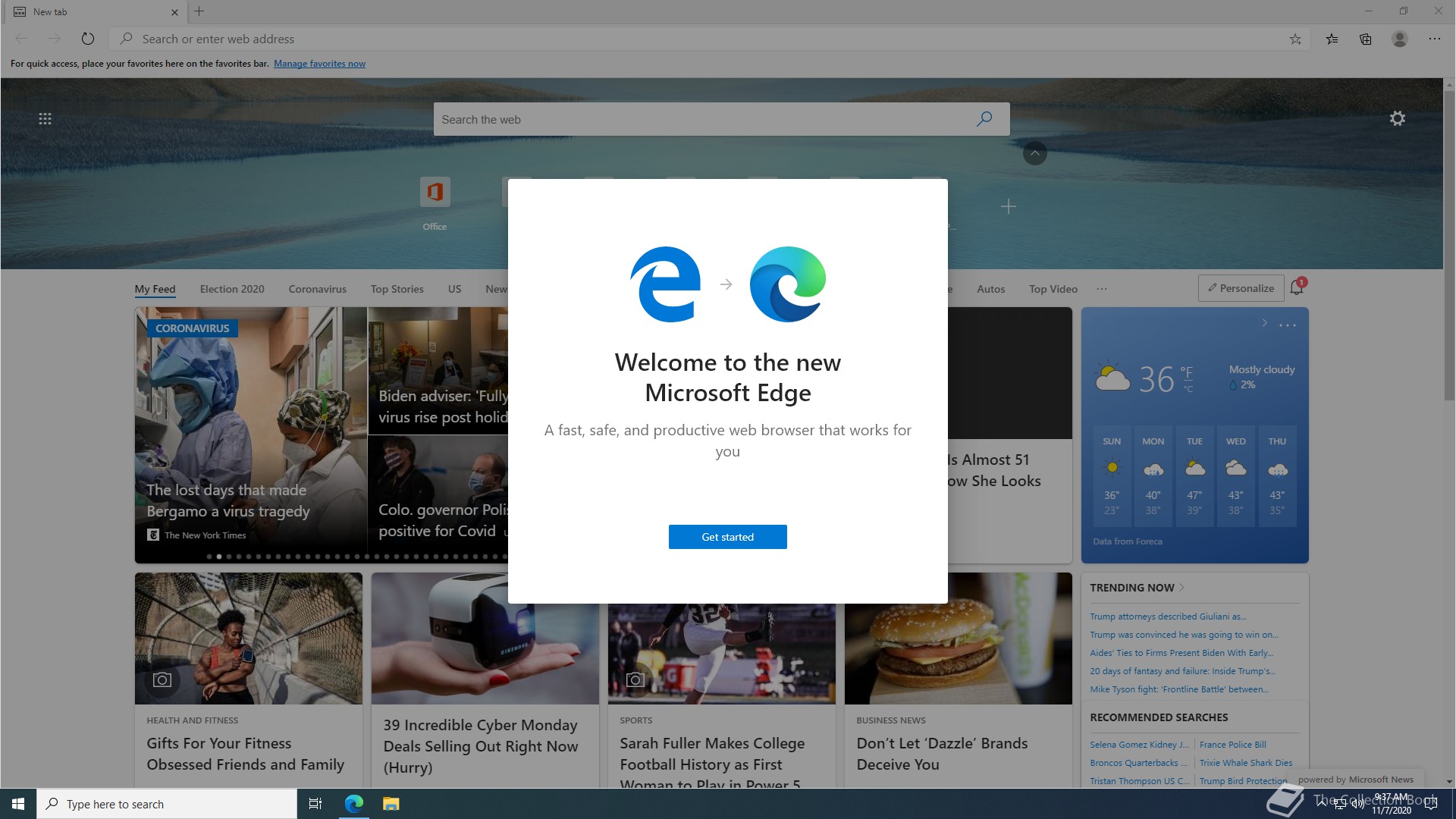
Task: Open Bergamo virus tragedy story thumbnail
Action: pos(251,435)
